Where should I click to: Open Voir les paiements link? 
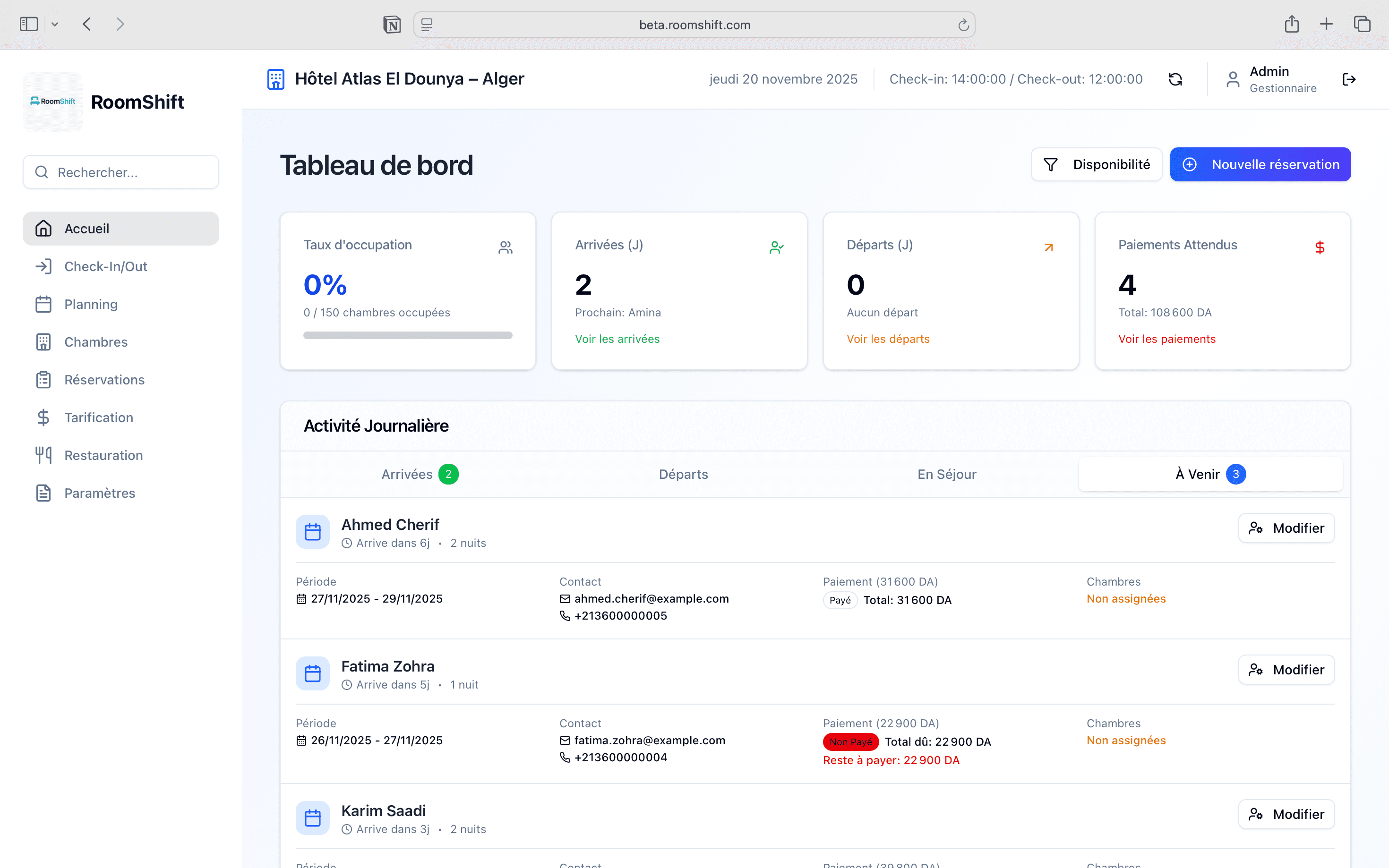point(1167,339)
